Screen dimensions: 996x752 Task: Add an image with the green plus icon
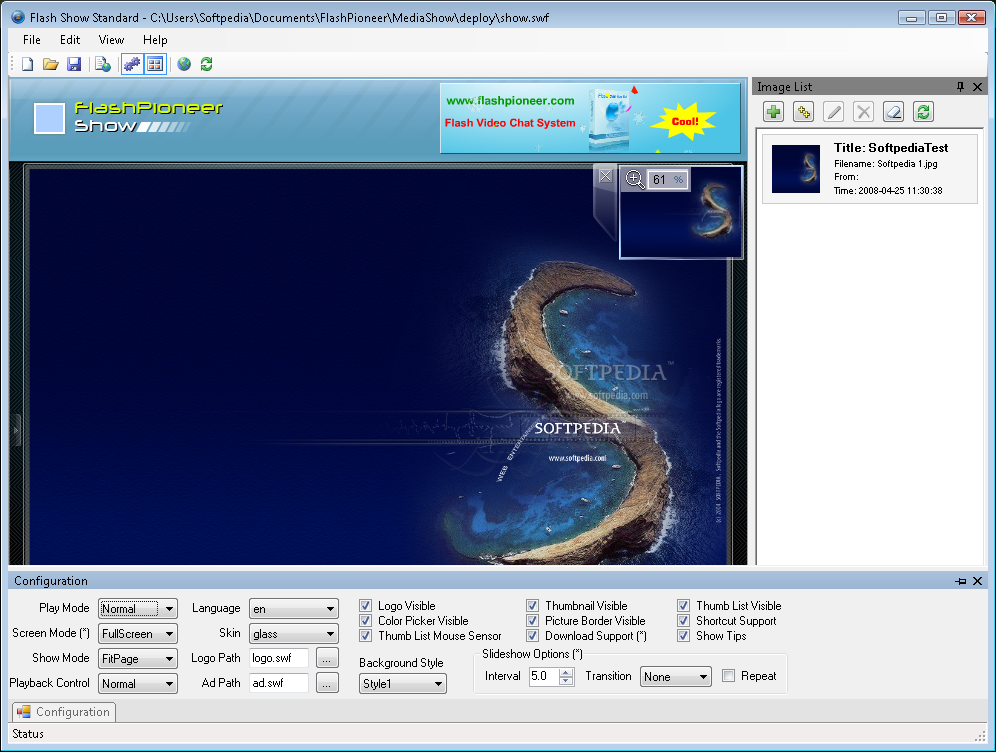[x=773, y=112]
